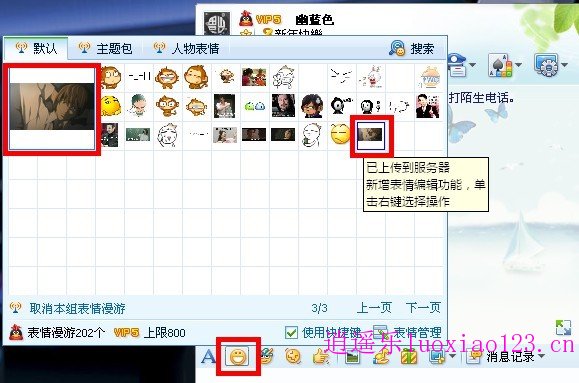Screen dimensions: 579x383
Task: Select the highlighted film still emoticon
Action: (x=371, y=136)
